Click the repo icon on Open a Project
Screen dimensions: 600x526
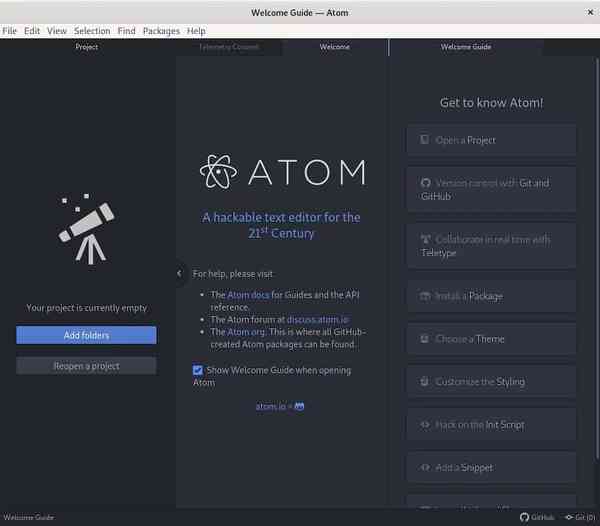pos(424,140)
